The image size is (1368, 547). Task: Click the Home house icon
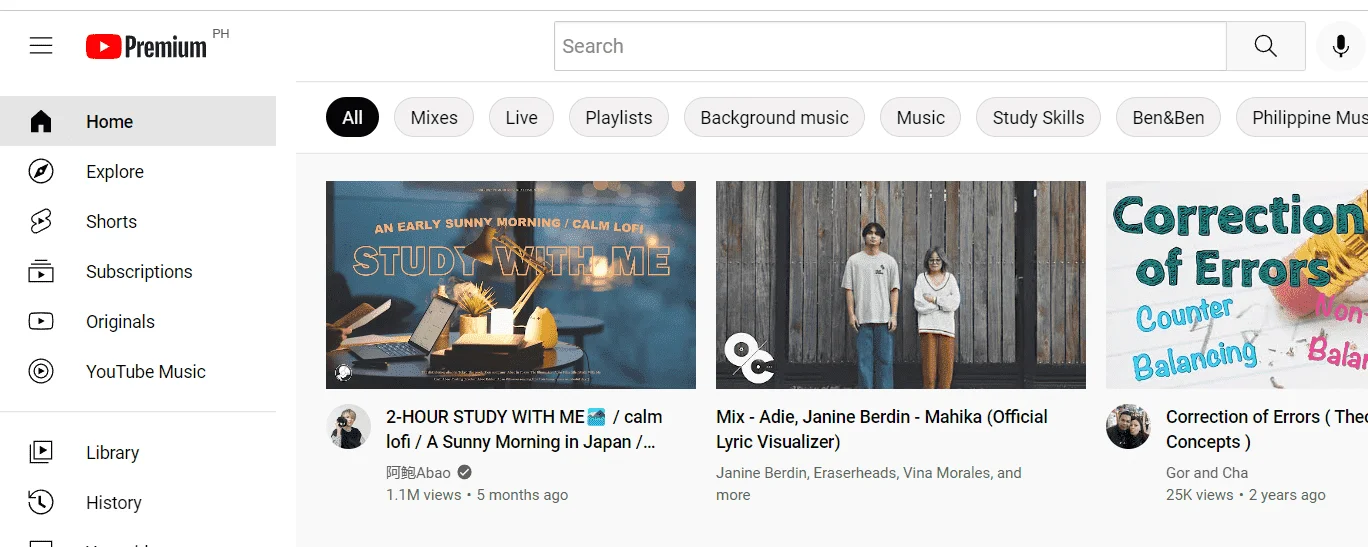tap(41, 122)
